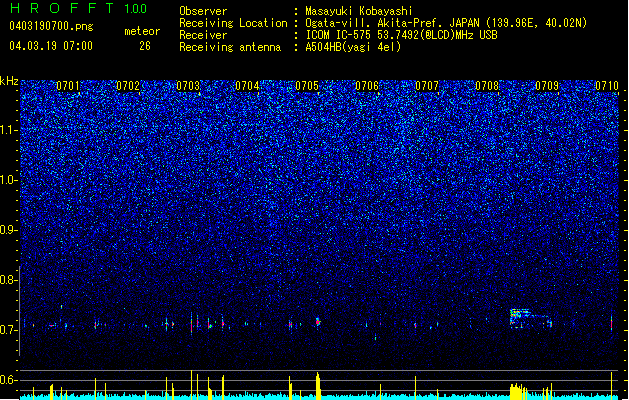This screenshot has width=629, height=400.
Task: Click the 0703 time marker
Action: tap(188, 86)
